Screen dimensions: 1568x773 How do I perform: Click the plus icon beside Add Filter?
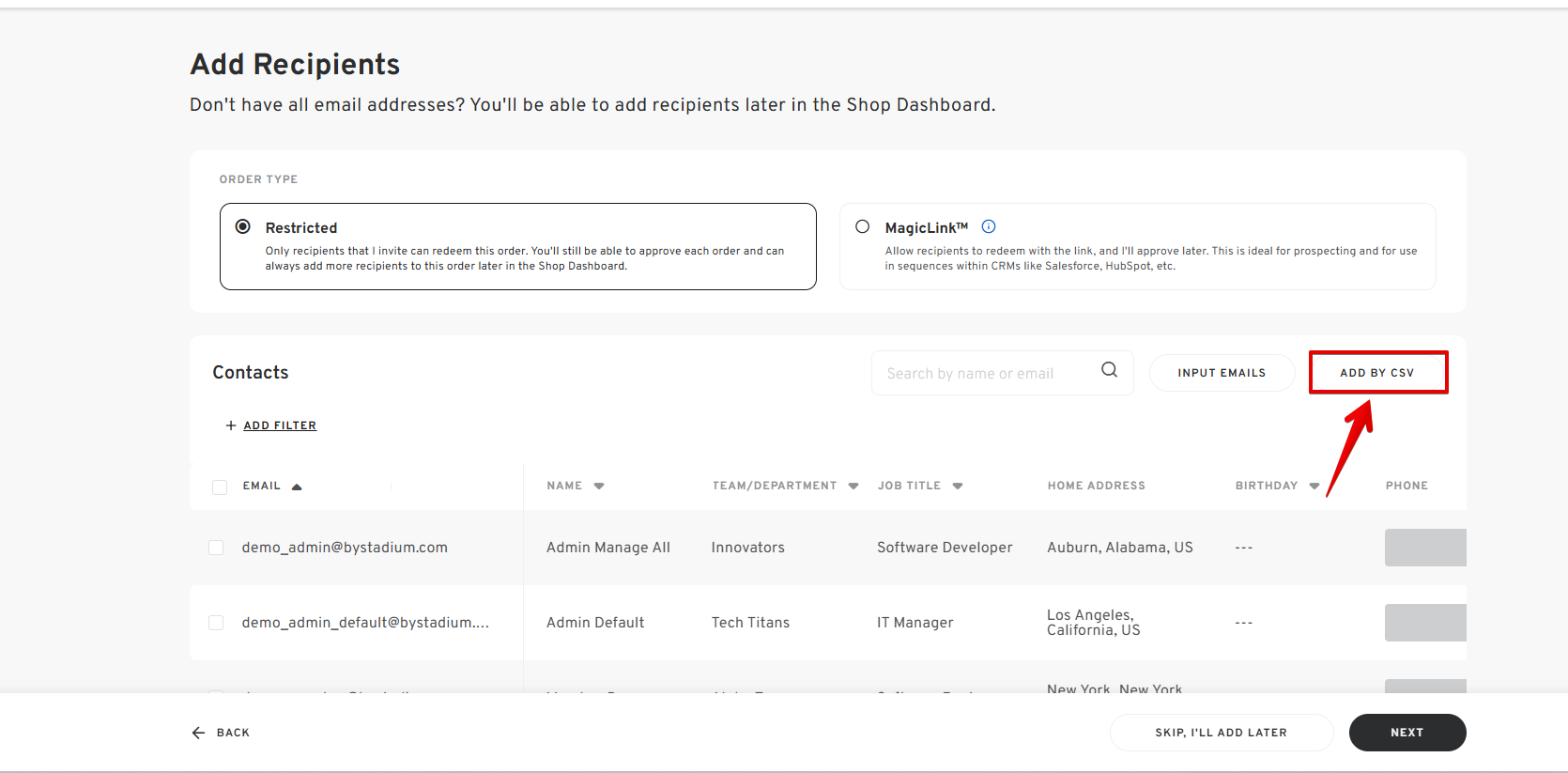coord(230,425)
